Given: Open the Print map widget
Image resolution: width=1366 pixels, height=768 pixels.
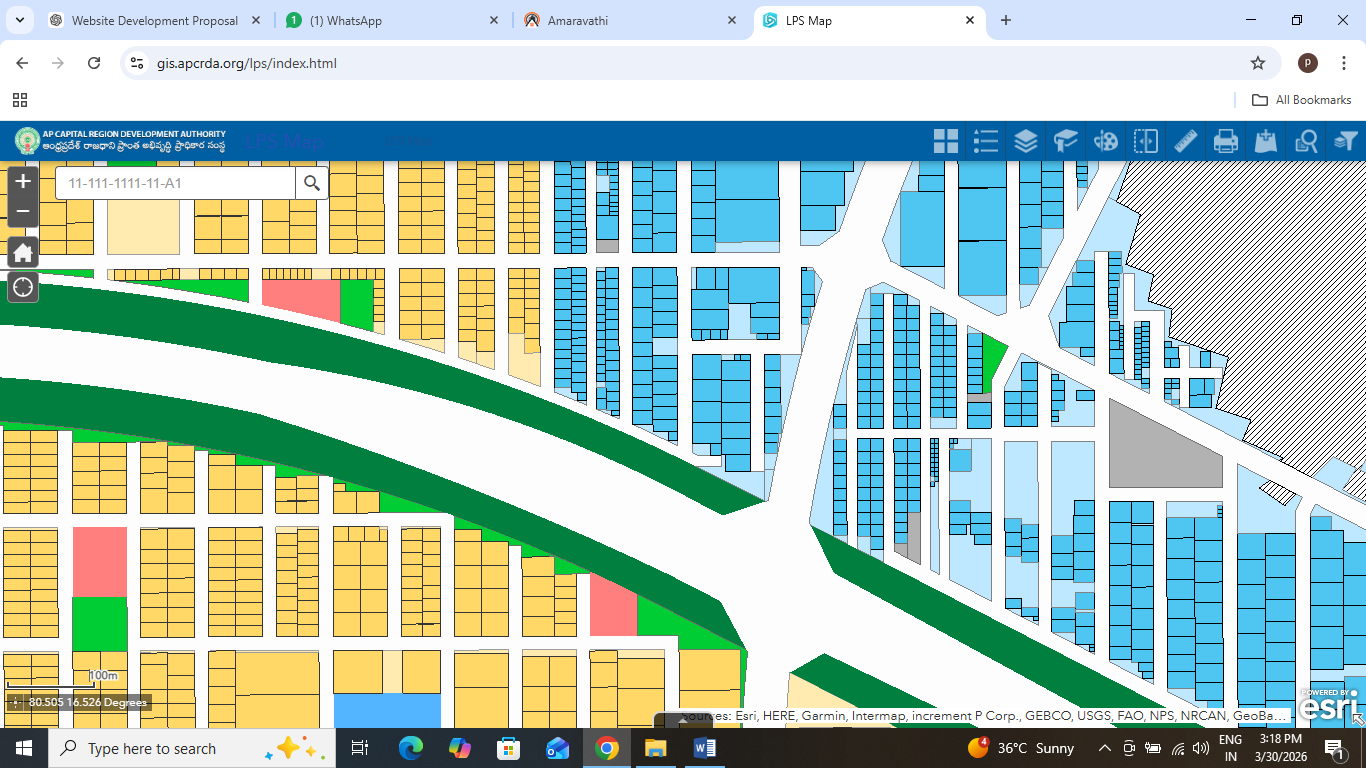Looking at the screenshot, I should [x=1226, y=141].
